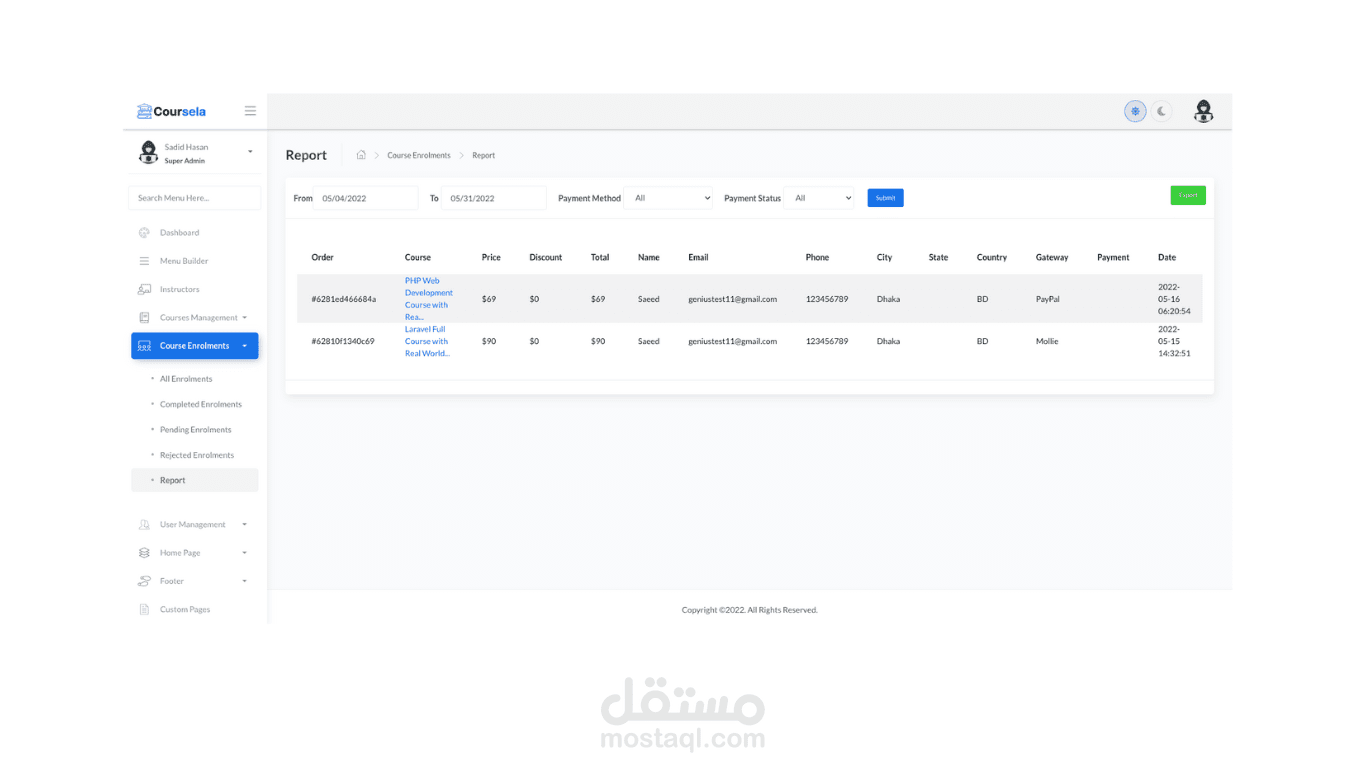Open Laravel Full Course link
The height and width of the screenshot is (768, 1366).
click(427, 341)
